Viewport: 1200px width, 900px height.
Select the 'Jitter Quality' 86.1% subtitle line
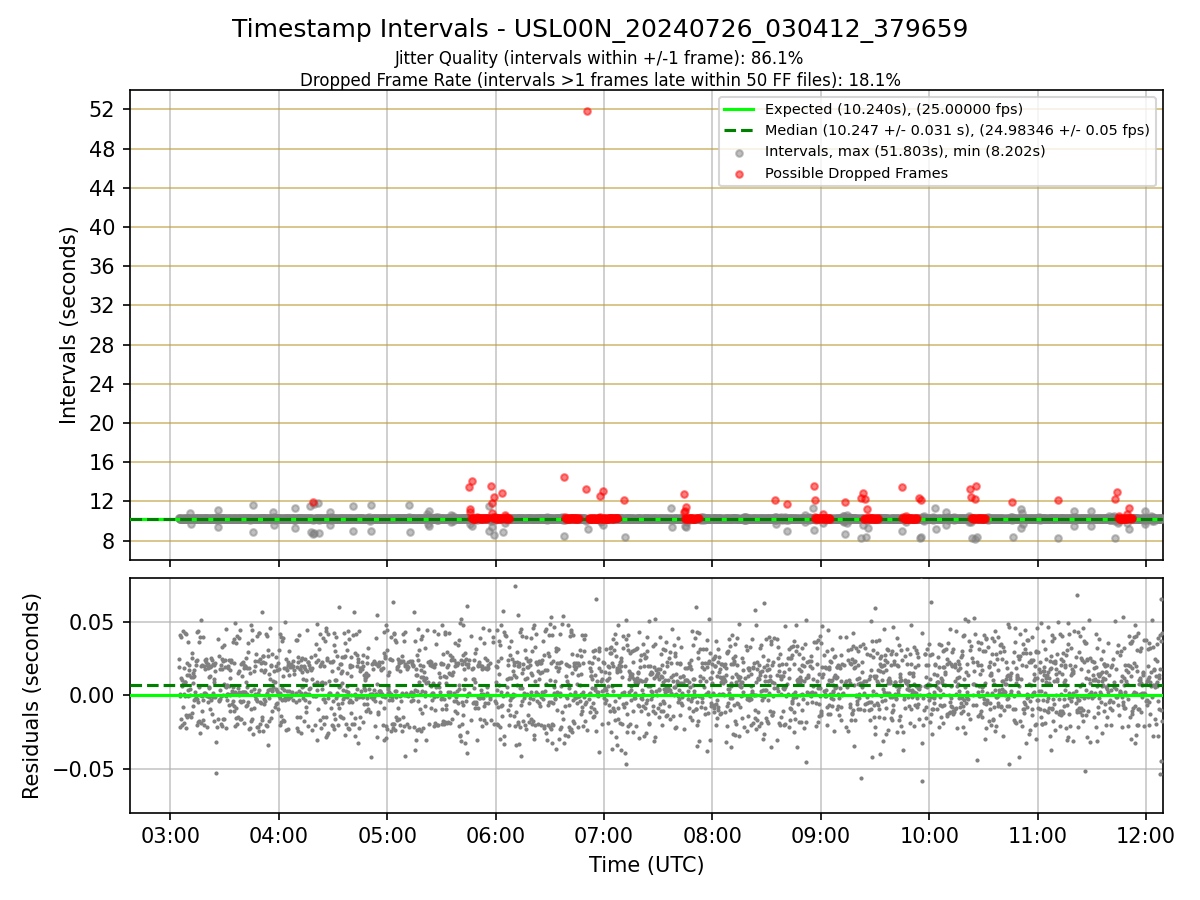[599, 59]
